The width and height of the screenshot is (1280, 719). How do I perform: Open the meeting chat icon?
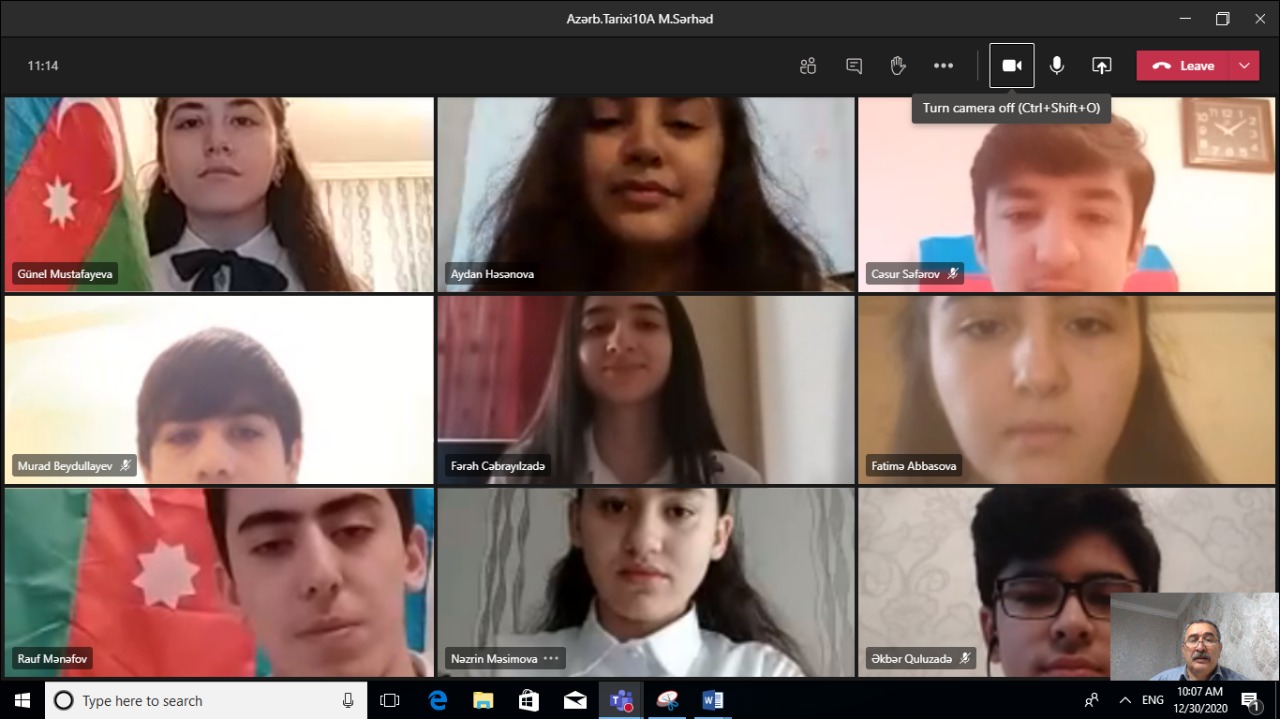click(854, 66)
